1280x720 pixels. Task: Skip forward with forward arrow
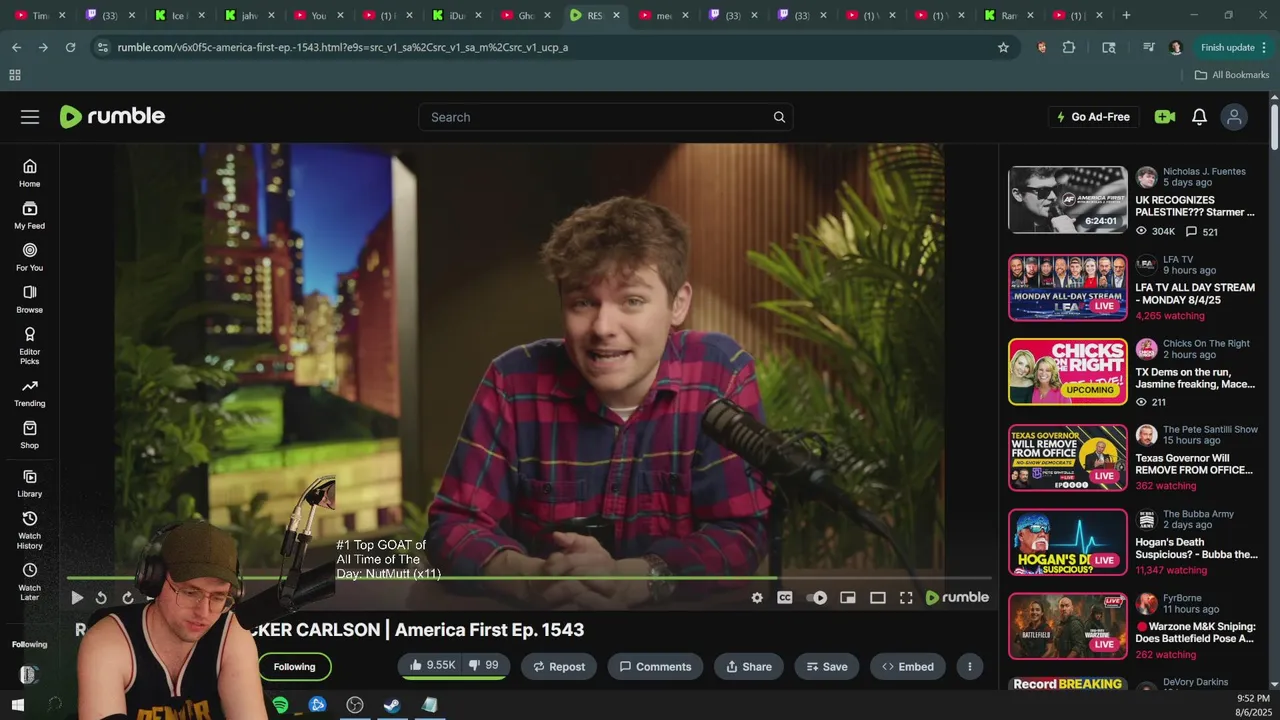coord(128,598)
